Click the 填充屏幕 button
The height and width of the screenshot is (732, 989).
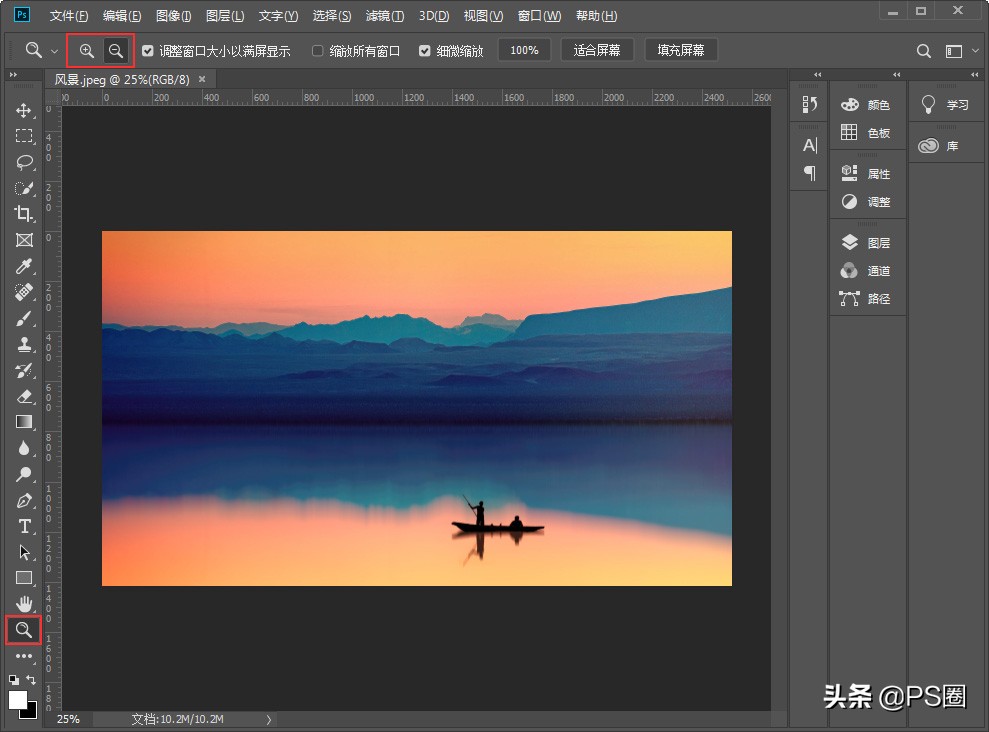(680, 50)
